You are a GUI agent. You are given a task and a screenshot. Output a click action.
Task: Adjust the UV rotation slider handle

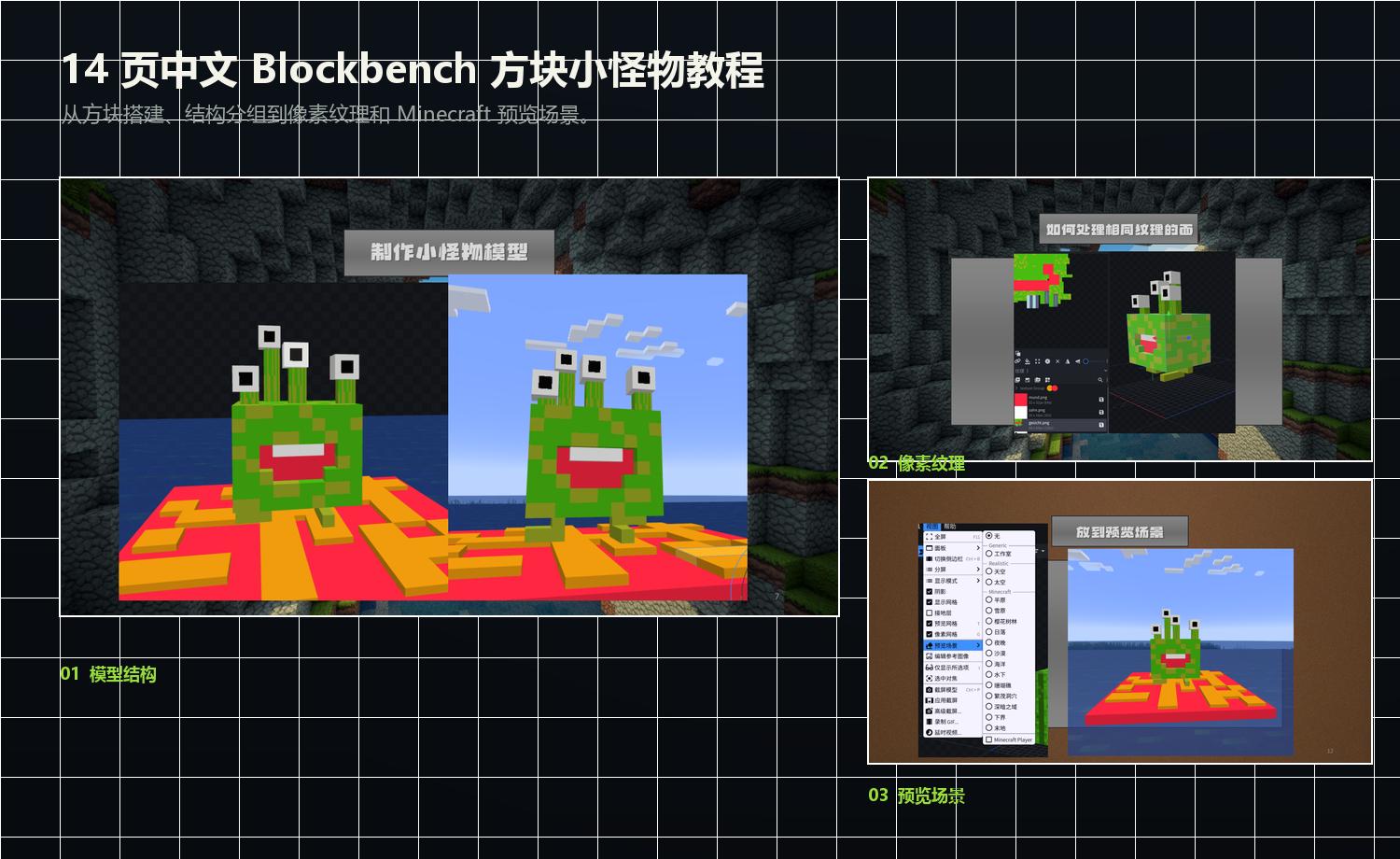pos(1085,361)
